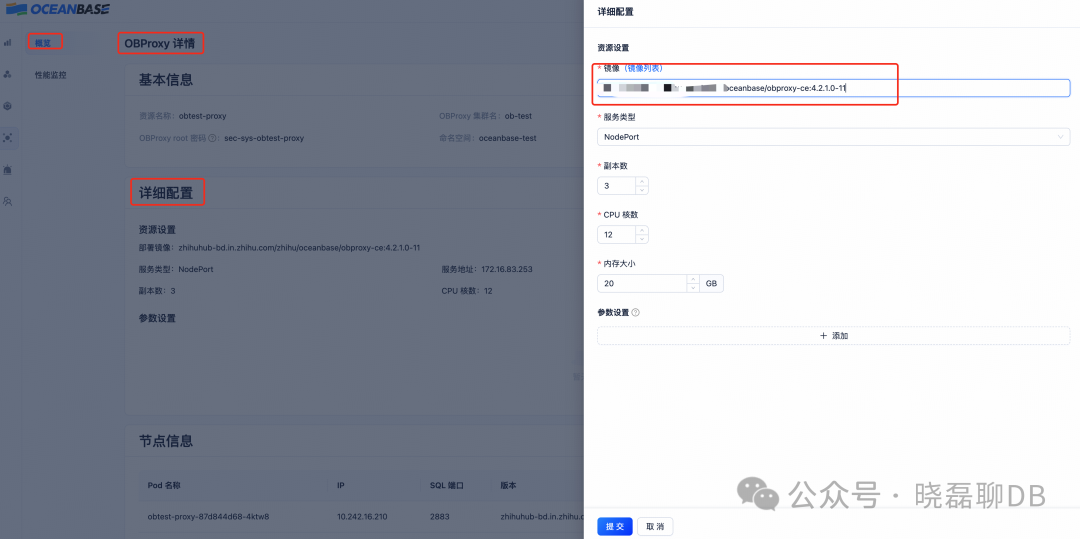Screen dimensions: 1080x539
Task: Click the 取消 cancel button
Action: [x=655, y=527]
